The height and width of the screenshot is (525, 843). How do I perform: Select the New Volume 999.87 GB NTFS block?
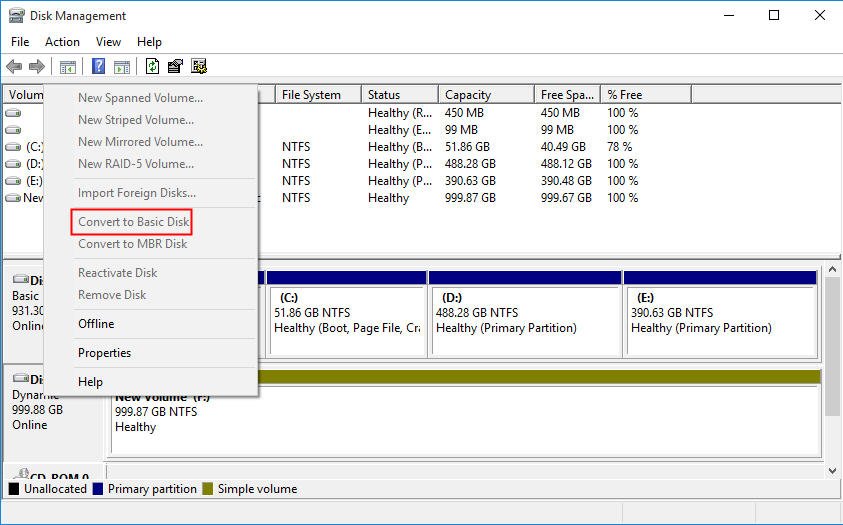(466, 419)
